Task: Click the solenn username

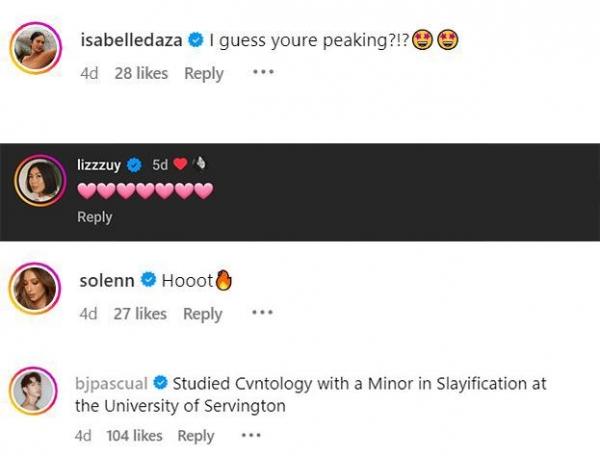Action: [106, 281]
